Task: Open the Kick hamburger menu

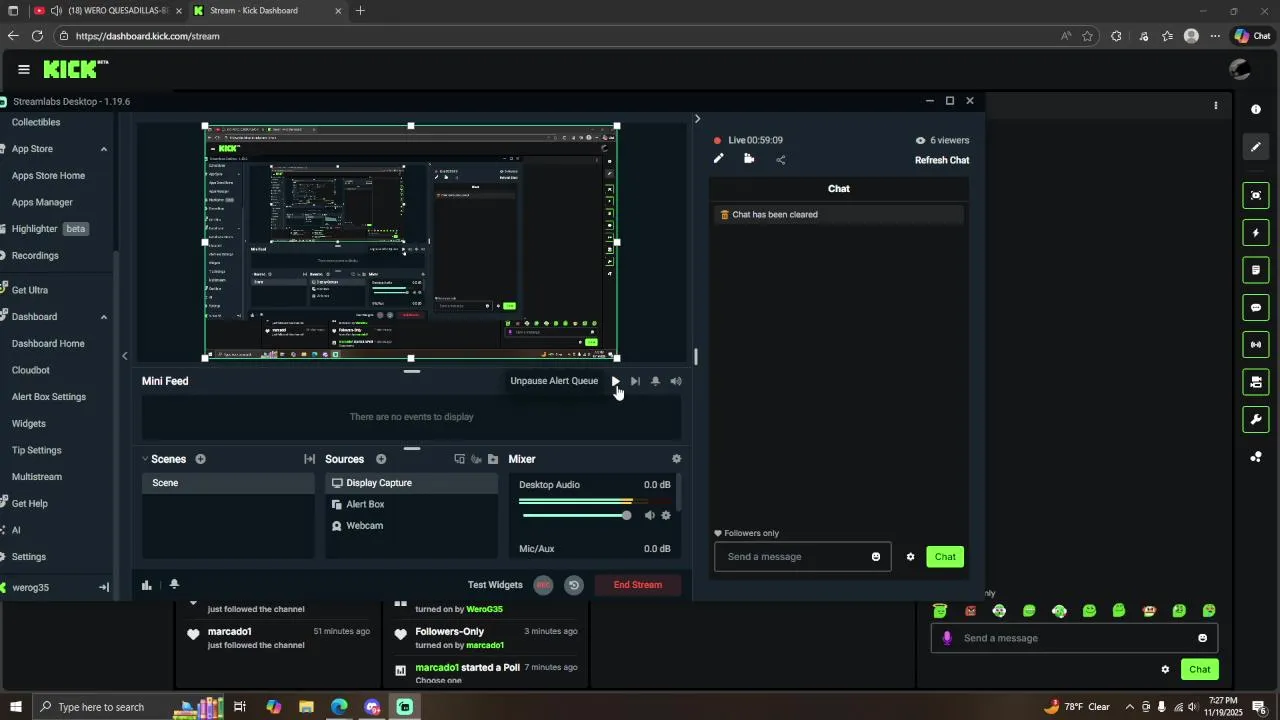Action: point(24,69)
